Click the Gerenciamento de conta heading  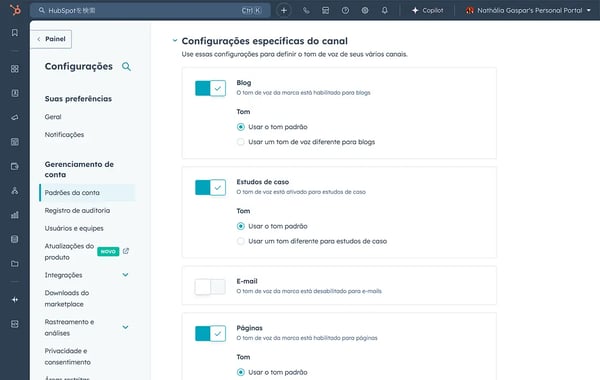coord(79,169)
